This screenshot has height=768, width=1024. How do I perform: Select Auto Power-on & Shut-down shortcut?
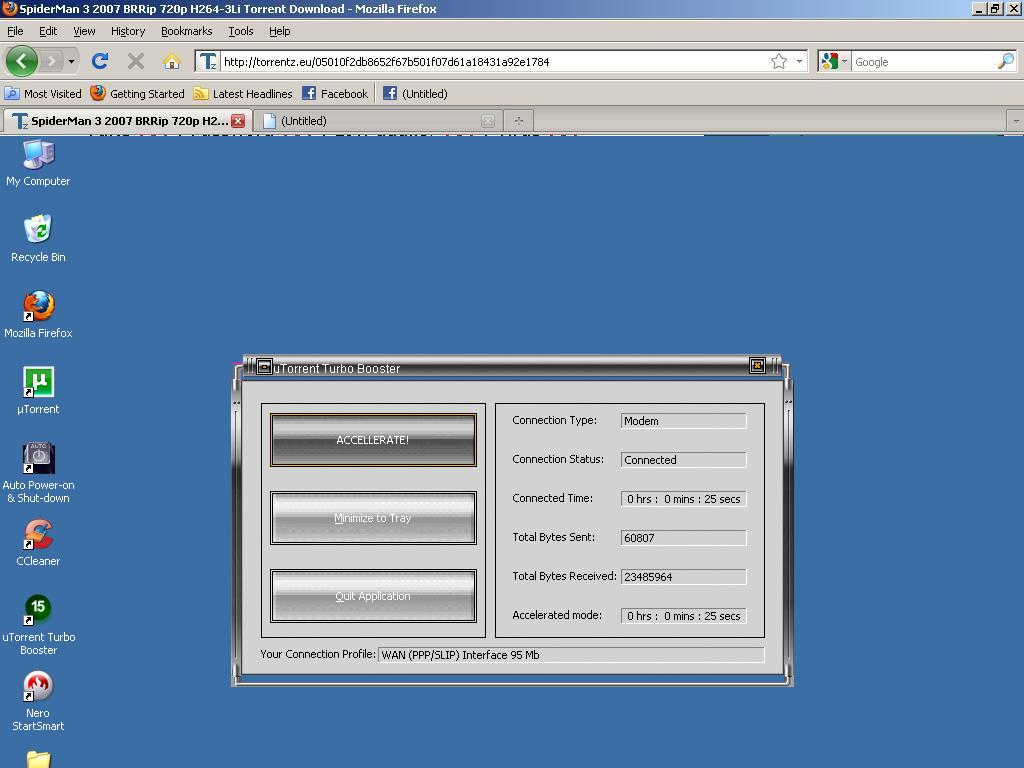coord(38,473)
